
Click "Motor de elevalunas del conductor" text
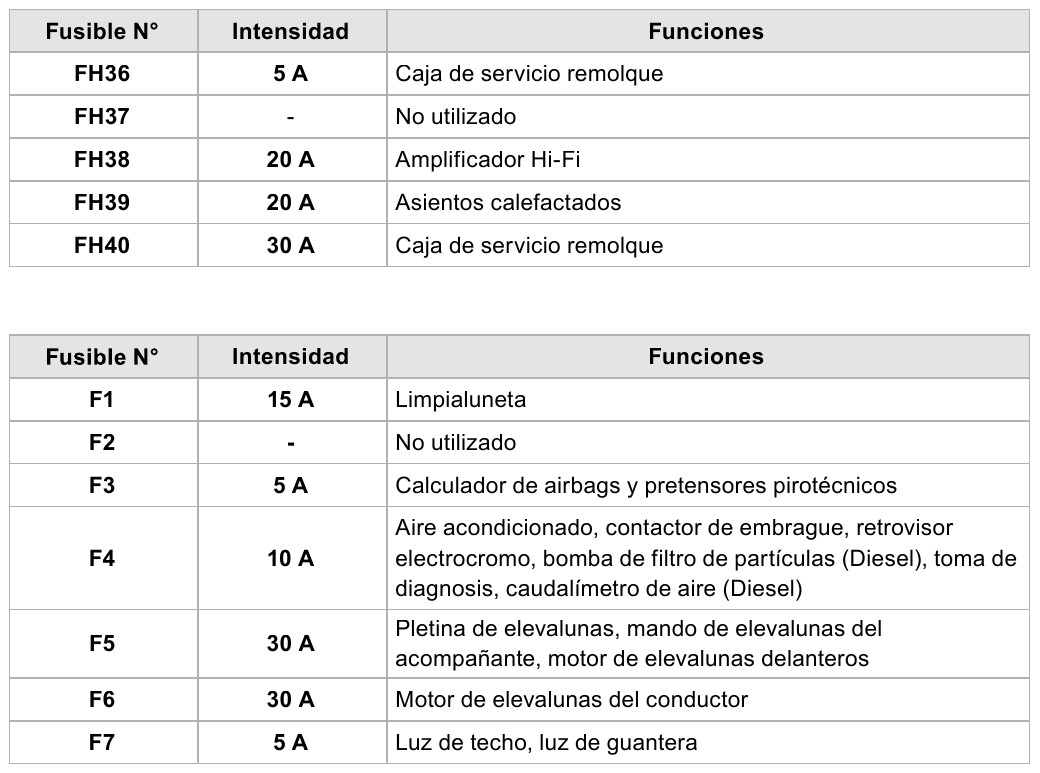(x=572, y=700)
